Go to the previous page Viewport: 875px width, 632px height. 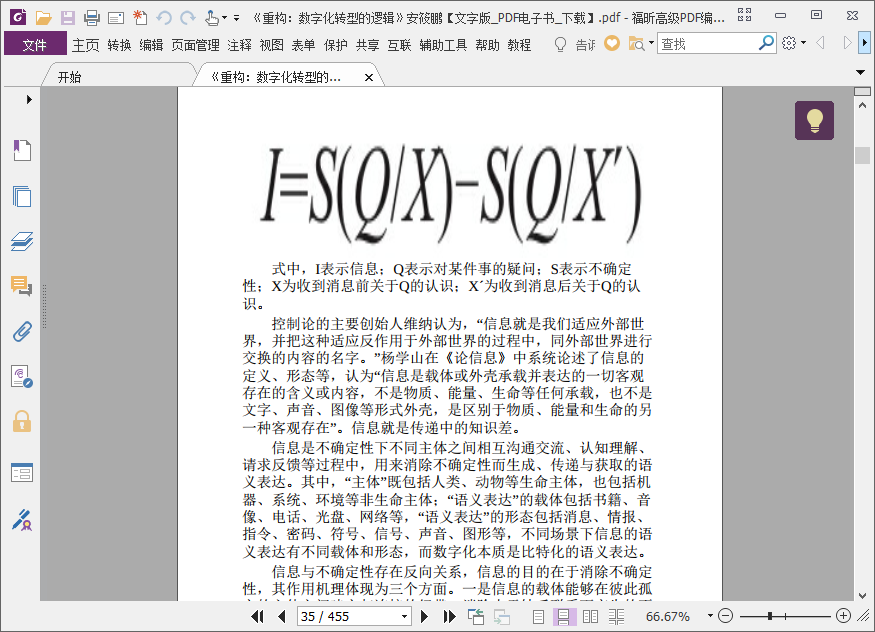pyautogui.click(x=282, y=616)
